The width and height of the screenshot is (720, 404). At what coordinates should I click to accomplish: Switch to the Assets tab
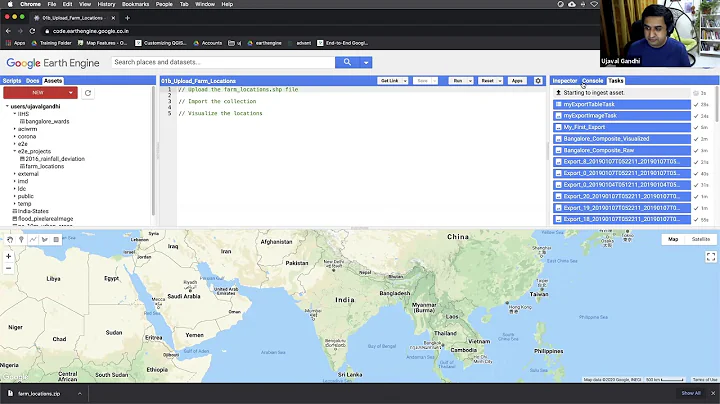point(53,81)
